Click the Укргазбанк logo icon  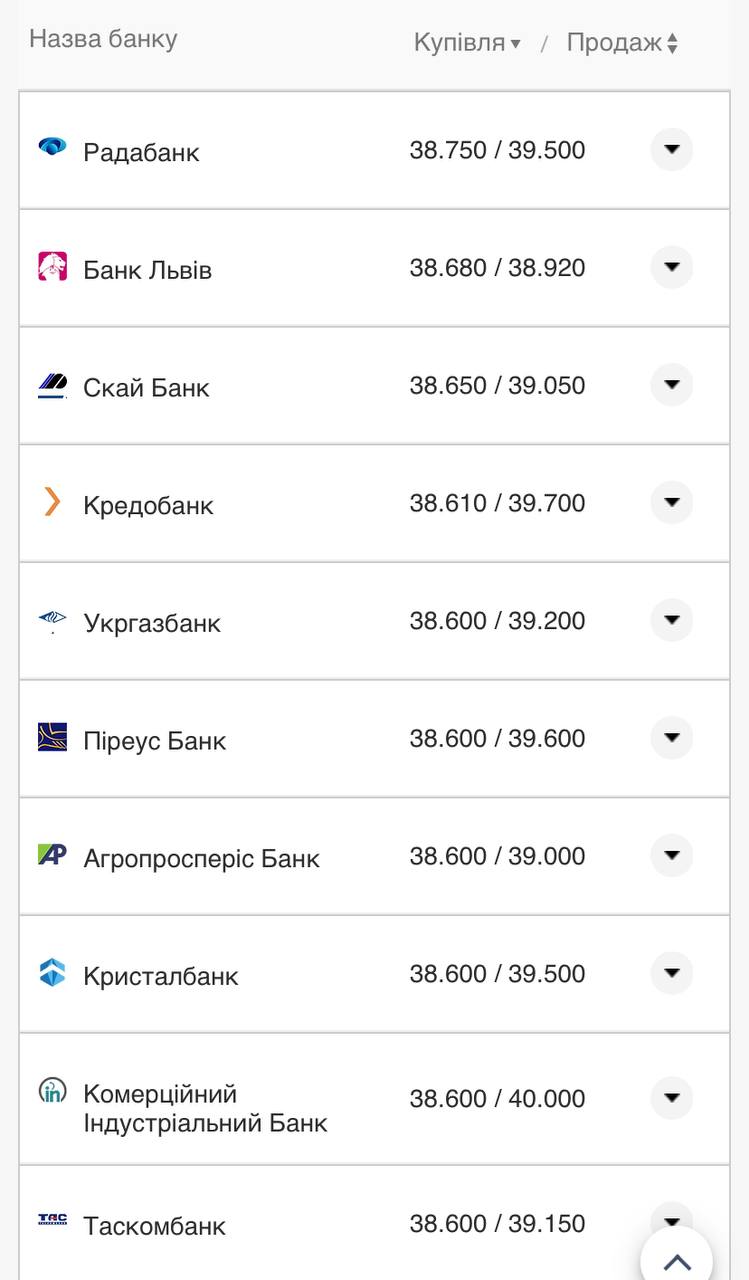pyautogui.click(x=52, y=621)
